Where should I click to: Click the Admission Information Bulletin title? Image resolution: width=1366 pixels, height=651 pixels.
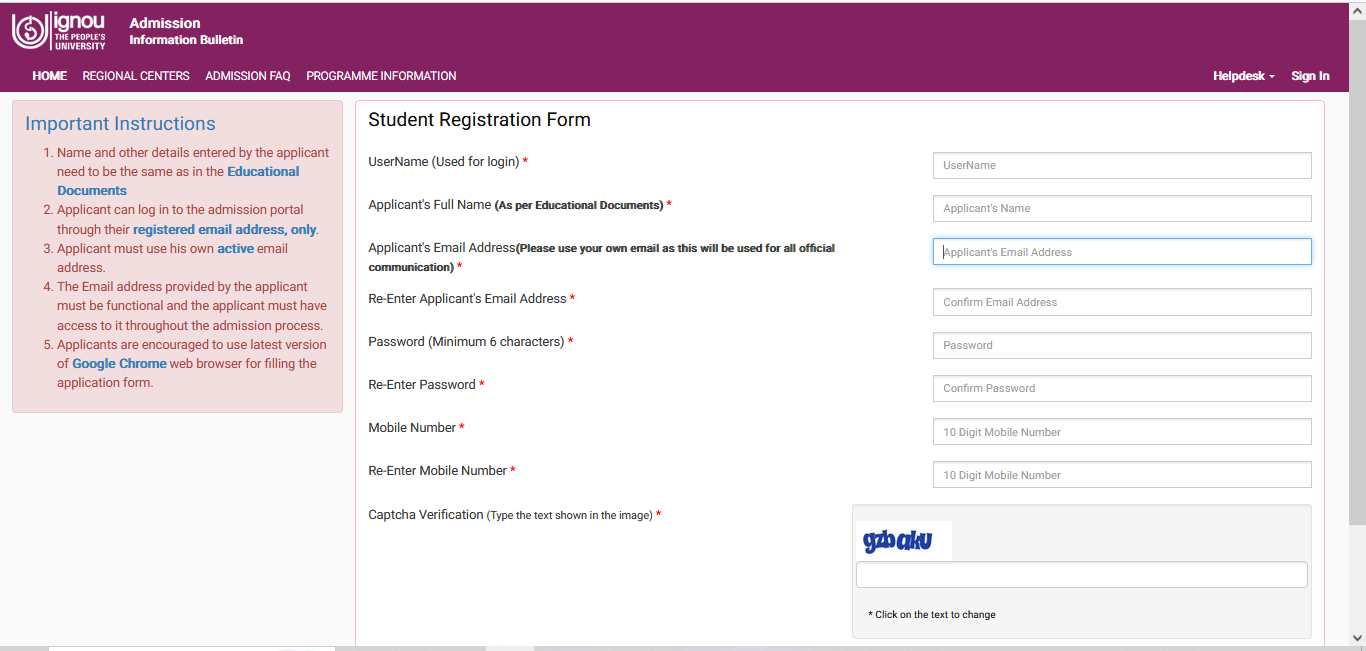pyautogui.click(x=186, y=31)
